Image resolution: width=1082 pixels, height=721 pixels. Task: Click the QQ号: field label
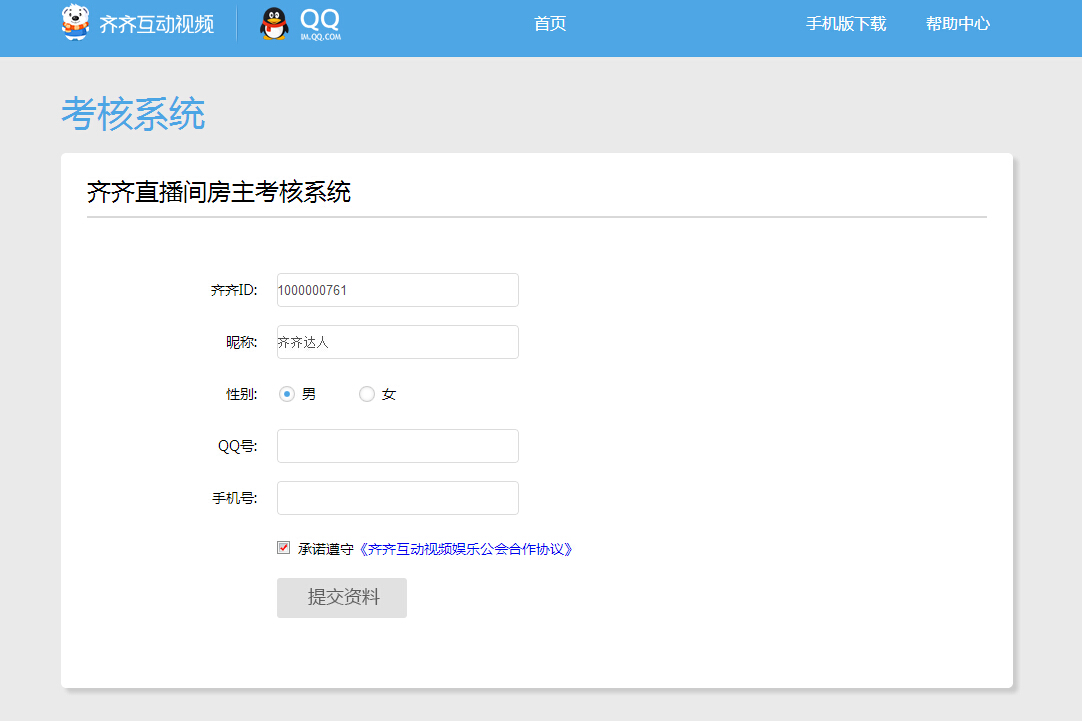pos(237,446)
